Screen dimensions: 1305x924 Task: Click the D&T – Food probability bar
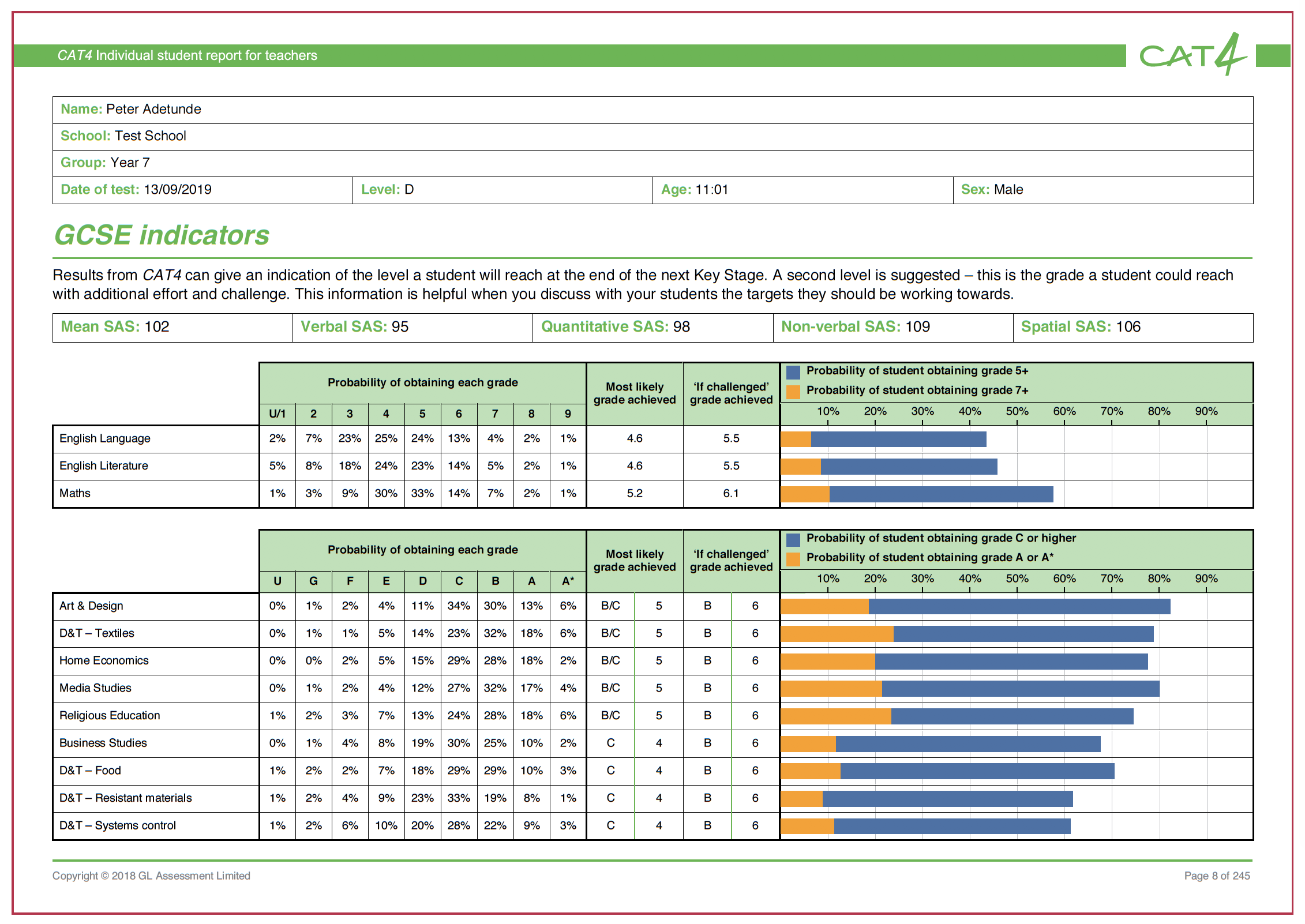pos(948,771)
